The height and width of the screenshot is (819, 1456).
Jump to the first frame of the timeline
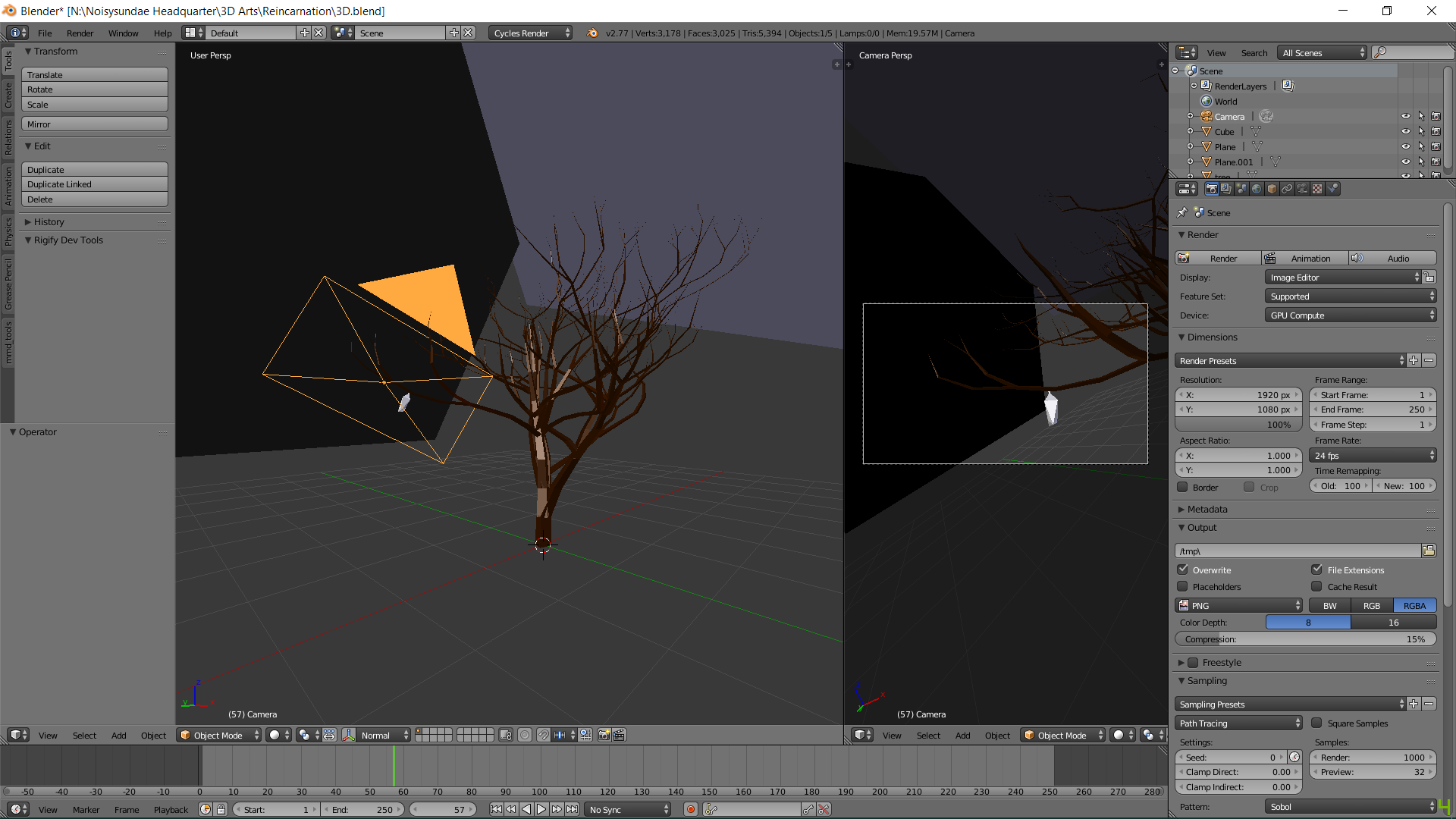click(496, 809)
